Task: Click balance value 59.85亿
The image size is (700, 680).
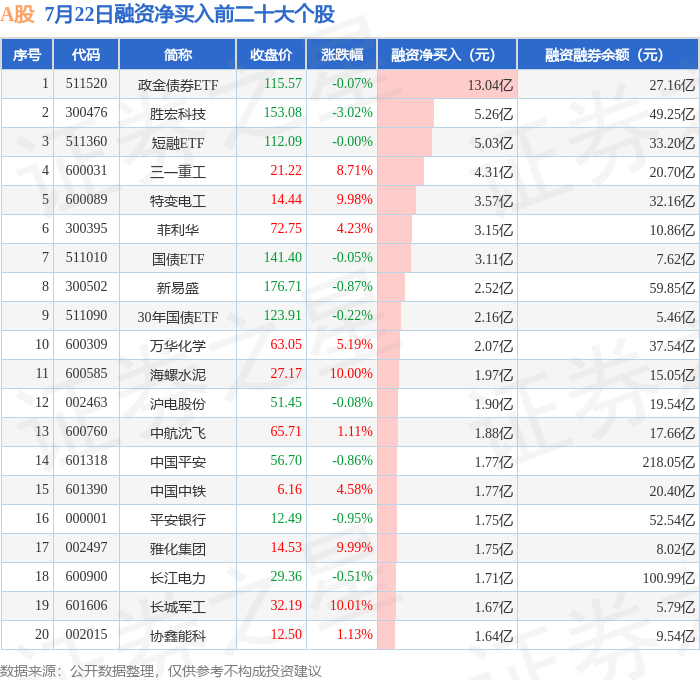Action: click(672, 288)
